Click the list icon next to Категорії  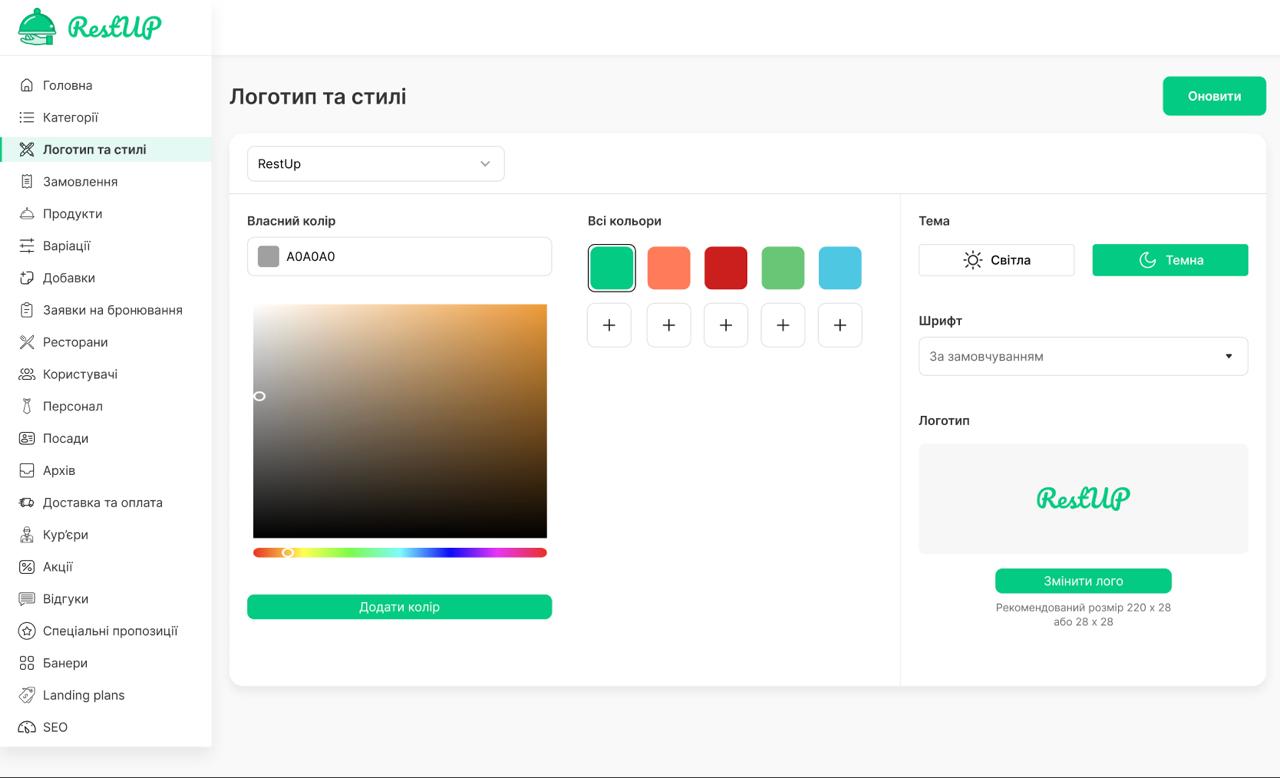tap(27, 118)
